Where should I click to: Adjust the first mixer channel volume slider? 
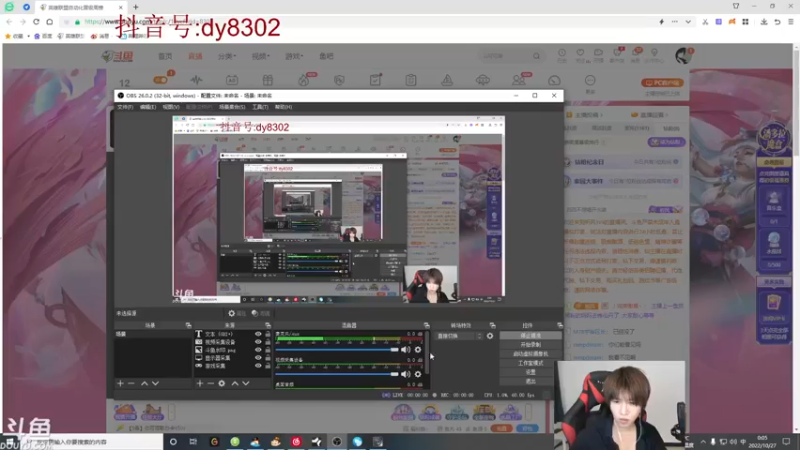pos(337,349)
